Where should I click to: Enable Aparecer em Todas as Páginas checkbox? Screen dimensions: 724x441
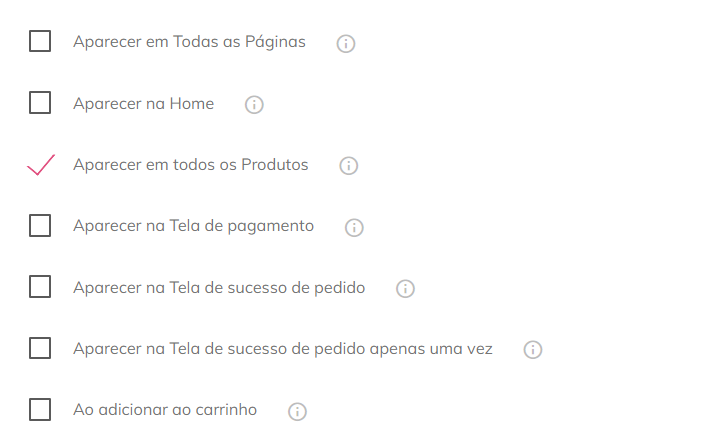click(x=40, y=41)
